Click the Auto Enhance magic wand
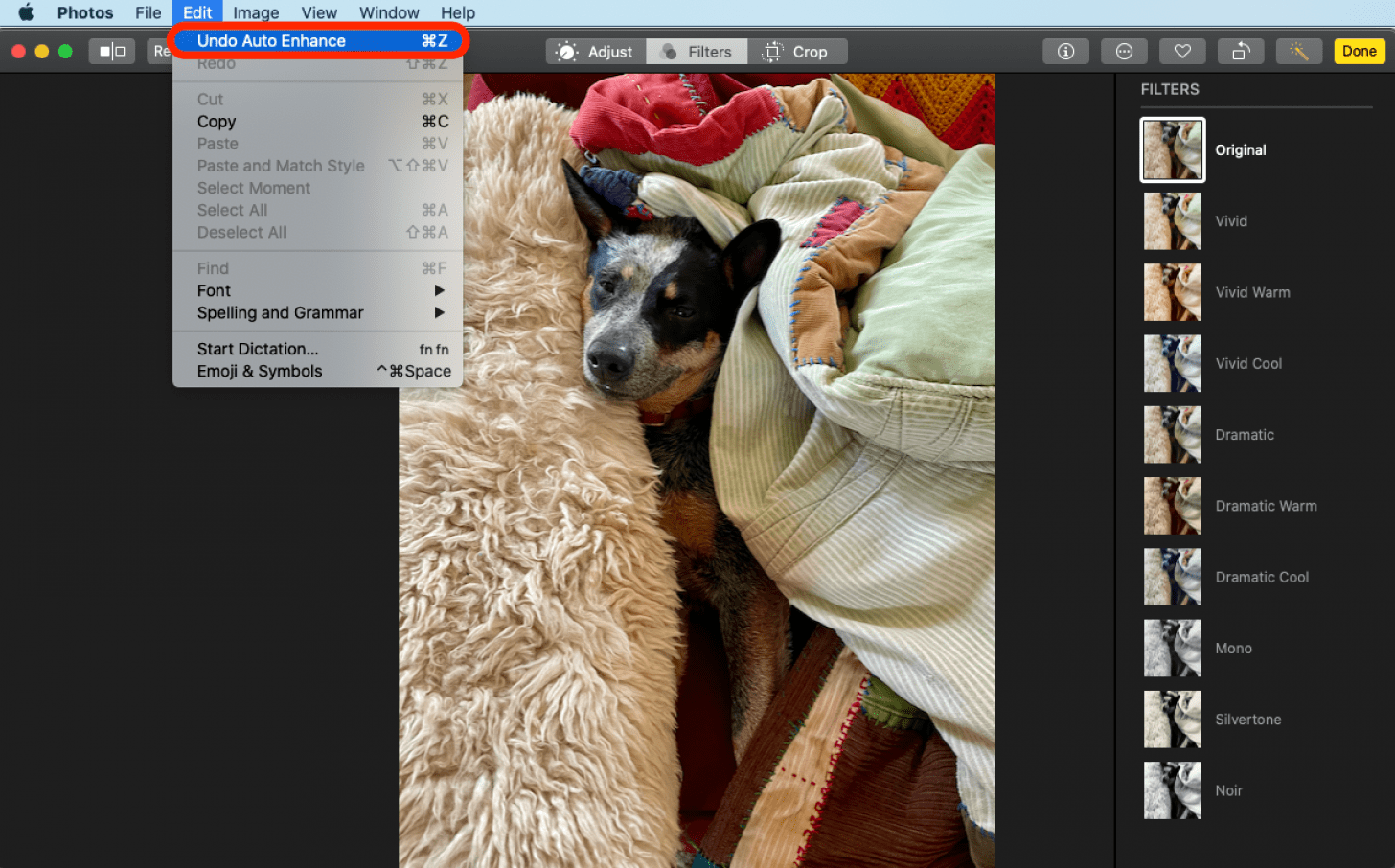Viewport: 1395px width, 868px height. coord(1298,52)
